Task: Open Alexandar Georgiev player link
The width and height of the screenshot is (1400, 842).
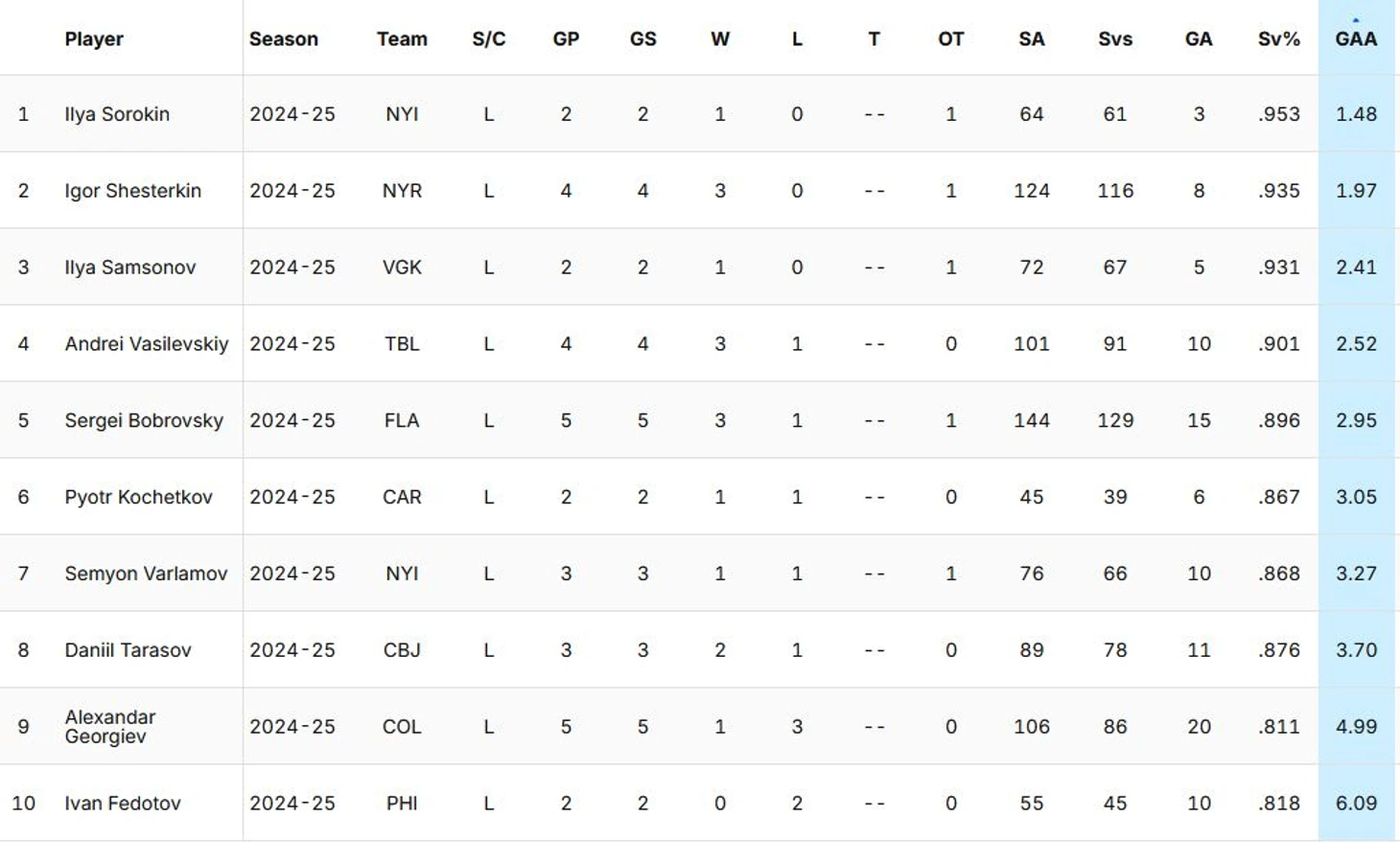Action: [109, 727]
